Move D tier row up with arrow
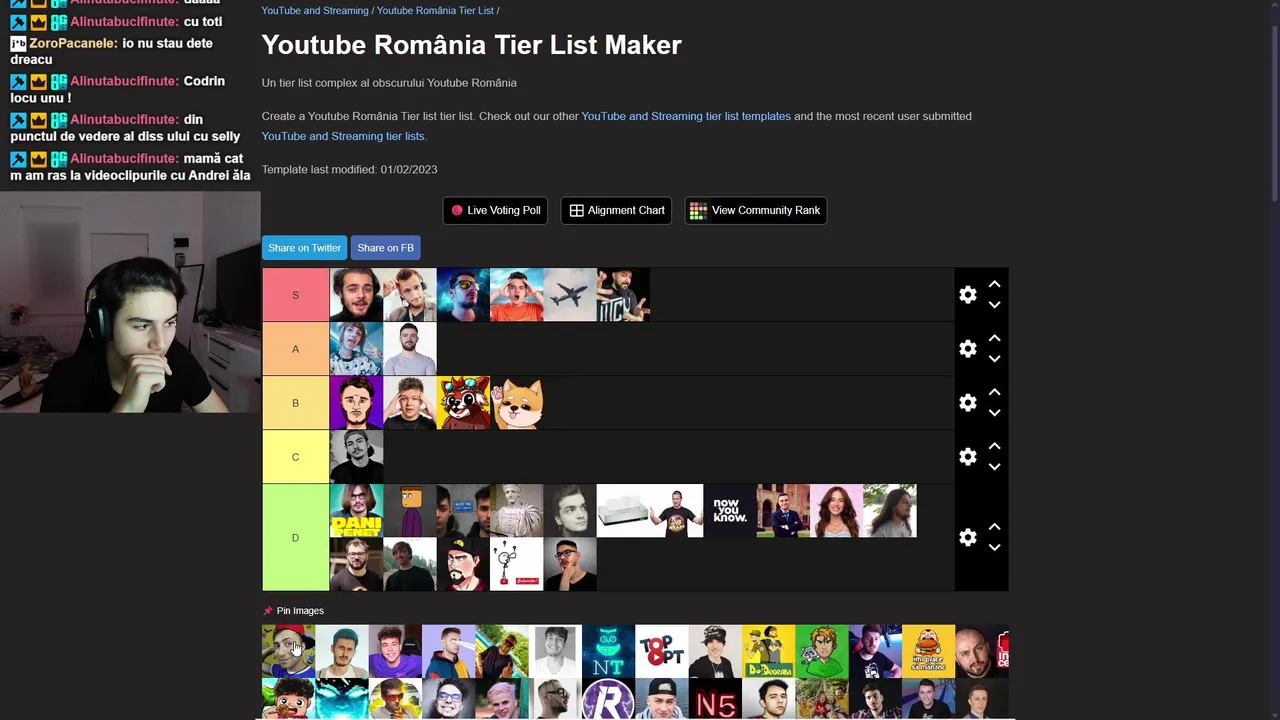The width and height of the screenshot is (1280, 720). click(994, 527)
